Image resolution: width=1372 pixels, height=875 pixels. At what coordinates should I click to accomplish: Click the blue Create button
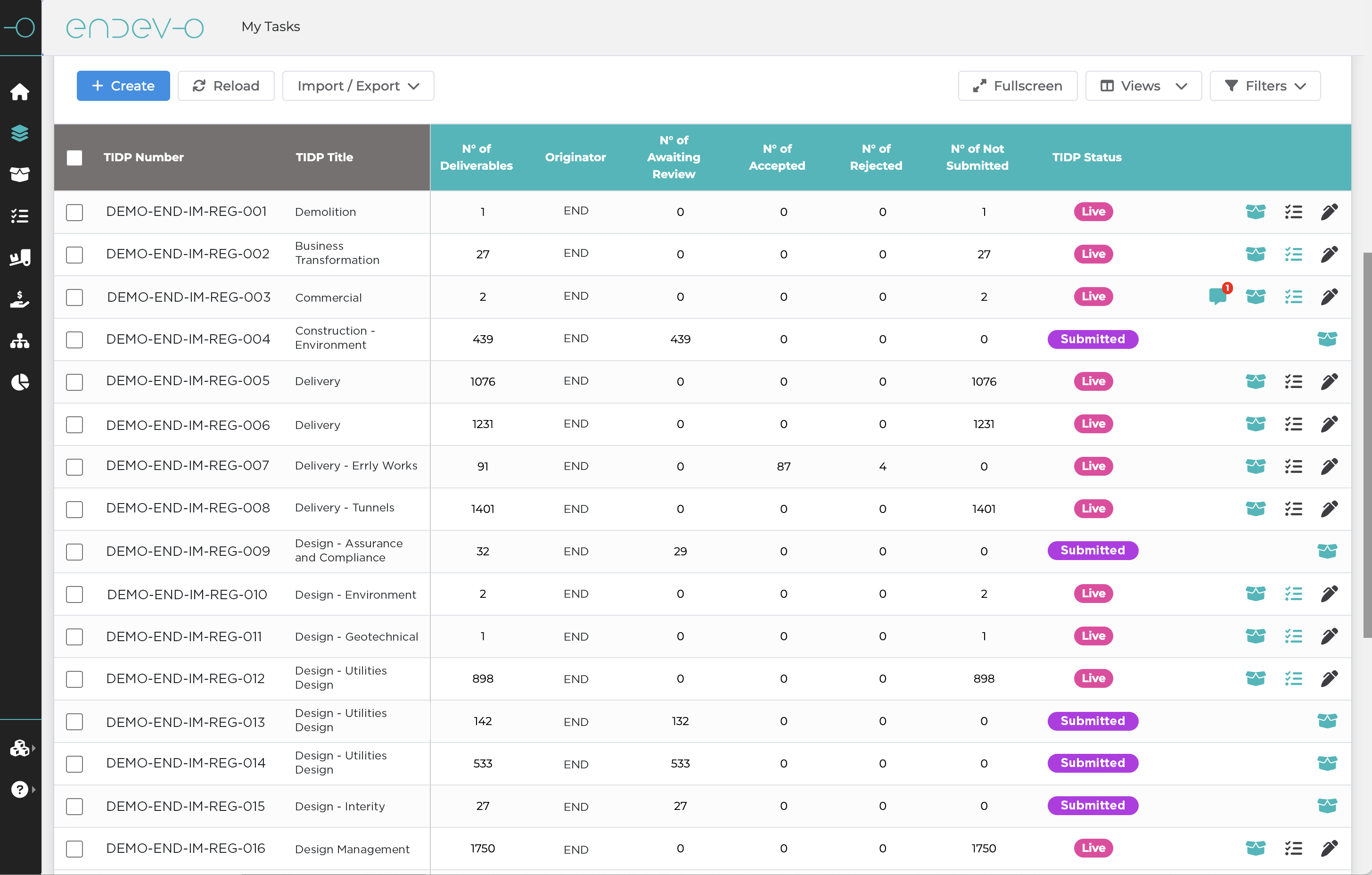123,86
